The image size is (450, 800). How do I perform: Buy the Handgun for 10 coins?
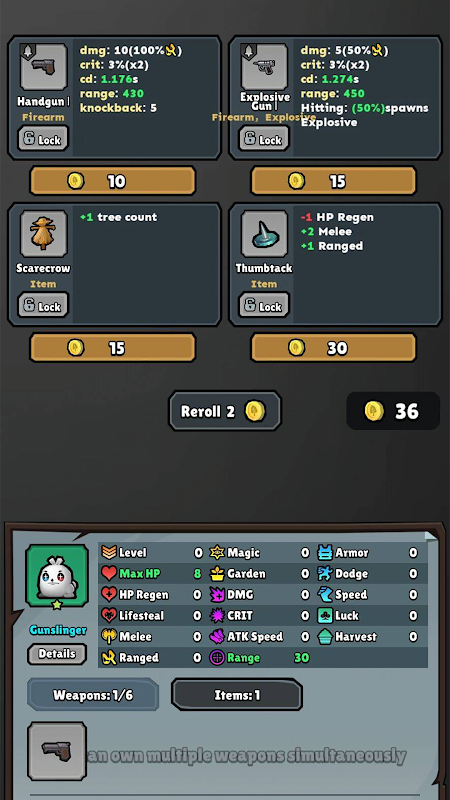coord(113,181)
